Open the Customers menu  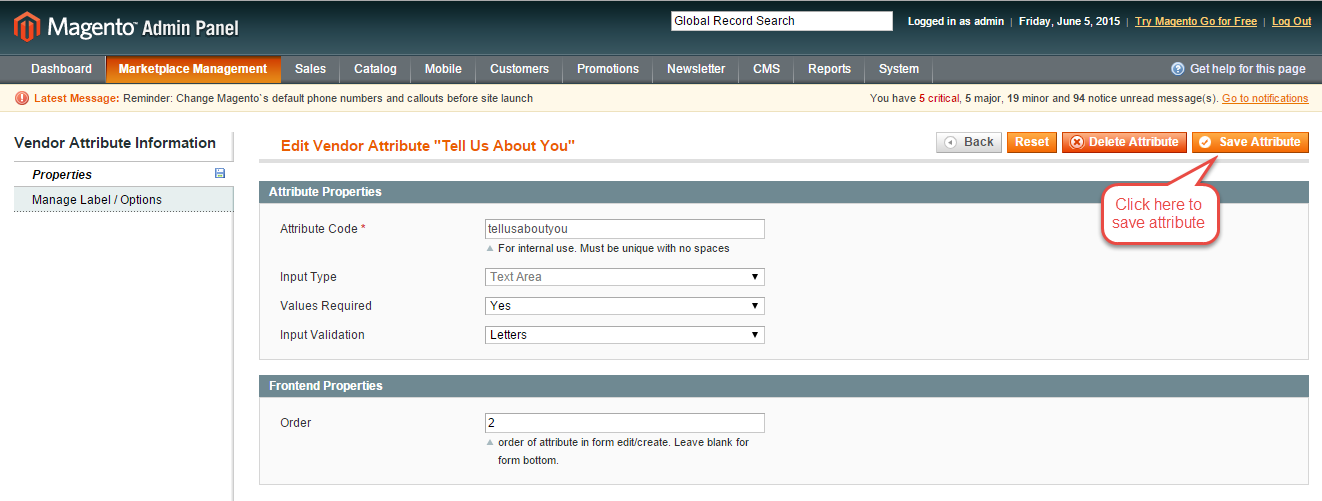[x=519, y=69]
